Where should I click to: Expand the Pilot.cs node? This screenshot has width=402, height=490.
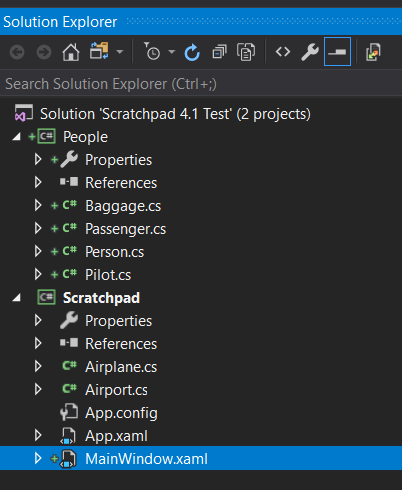click(38, 274)
